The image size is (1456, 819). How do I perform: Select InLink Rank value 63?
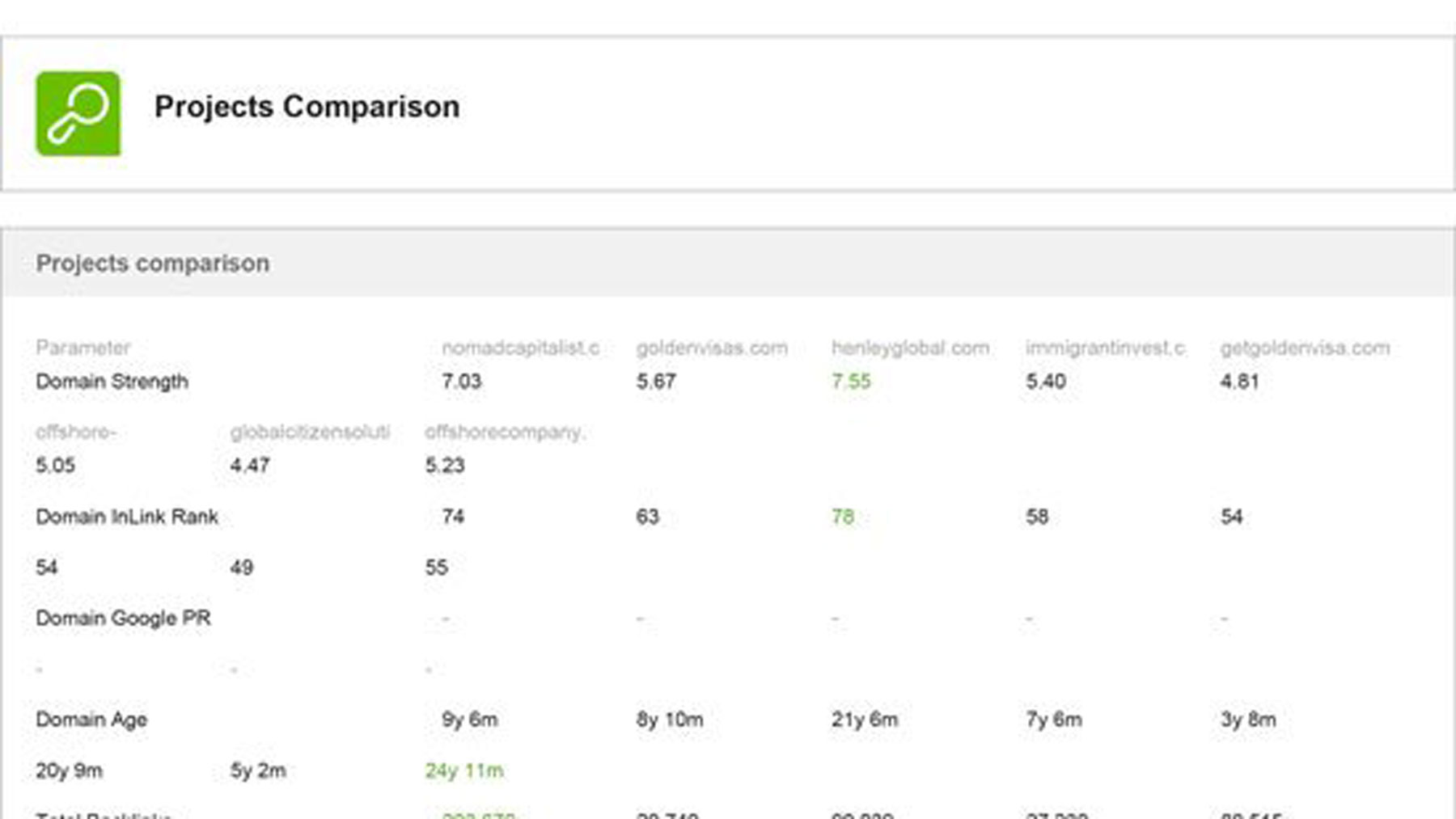pyautogui.click(x=648, y=517)
